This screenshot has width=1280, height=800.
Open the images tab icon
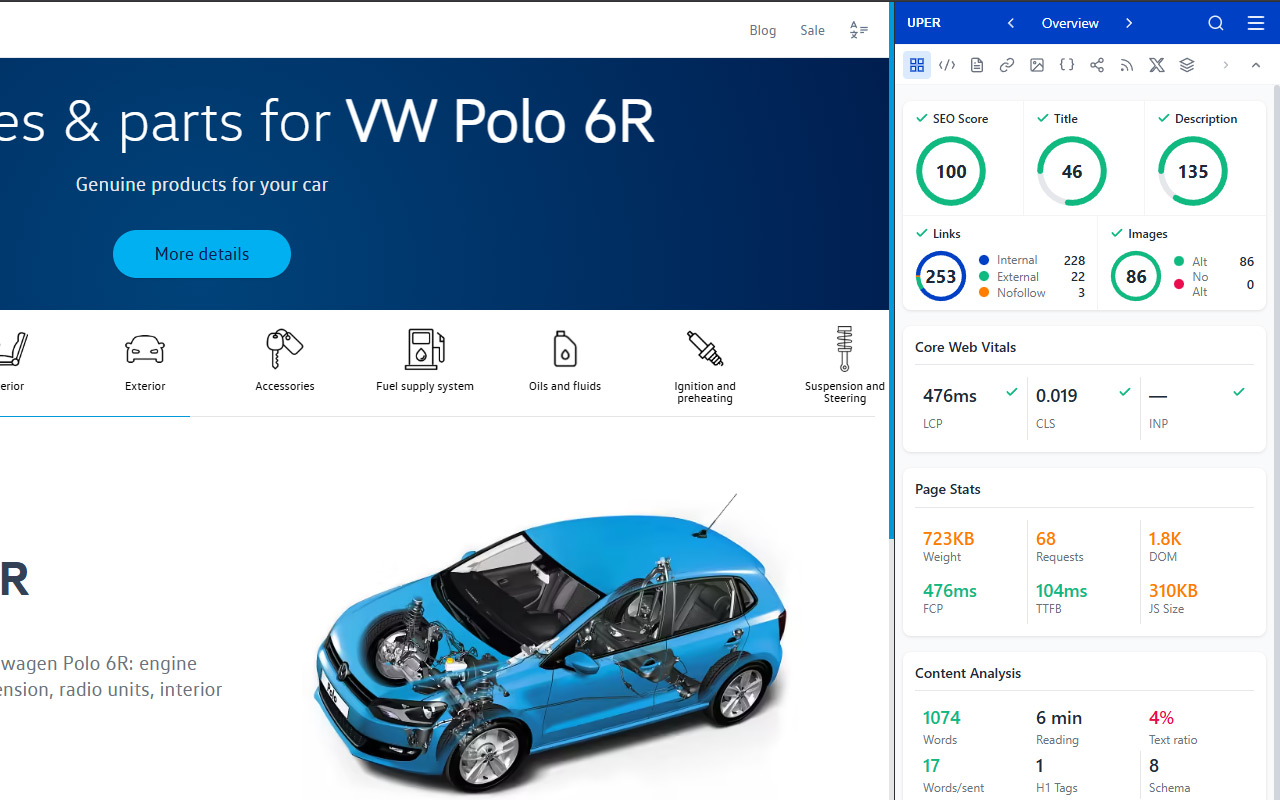click(x=1037, y=65)
